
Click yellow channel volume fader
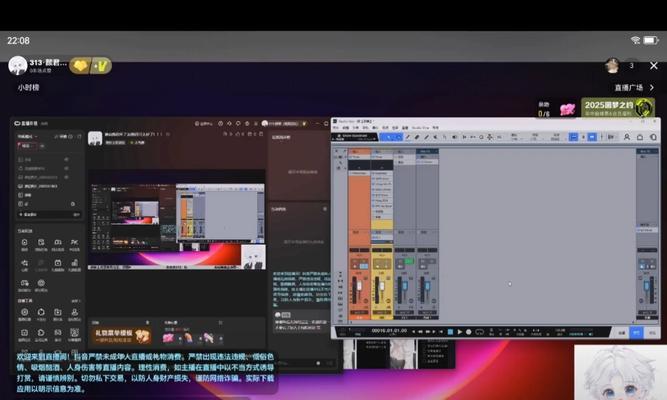tap(381, 285)
